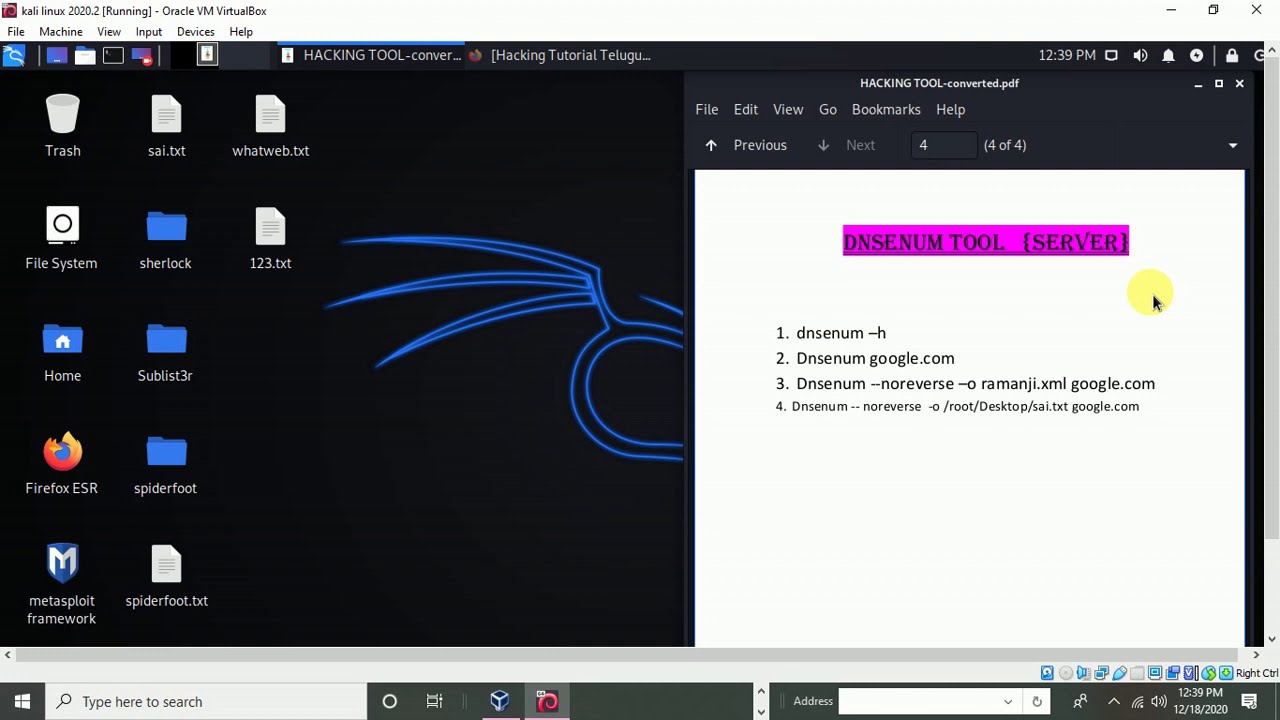Open the PDF viewer Help menu
This screenshot has width=1280, height=720.
950,109
